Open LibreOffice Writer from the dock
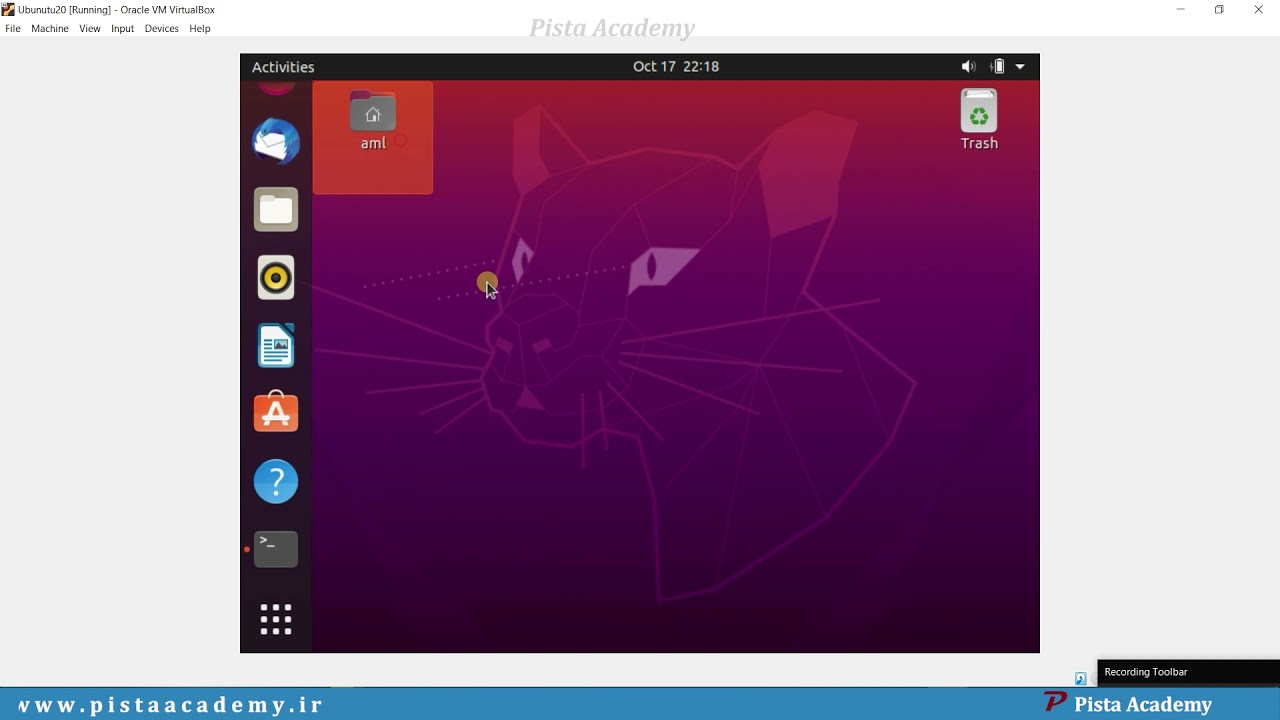This screenshot has height=720, width=1280. [276, 345]
